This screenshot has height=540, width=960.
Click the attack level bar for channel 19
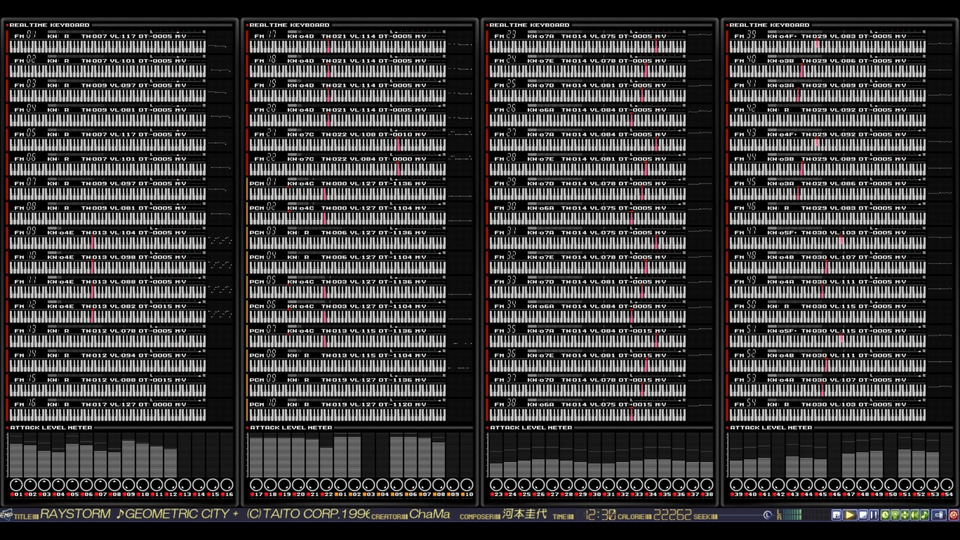coord(285,455)
